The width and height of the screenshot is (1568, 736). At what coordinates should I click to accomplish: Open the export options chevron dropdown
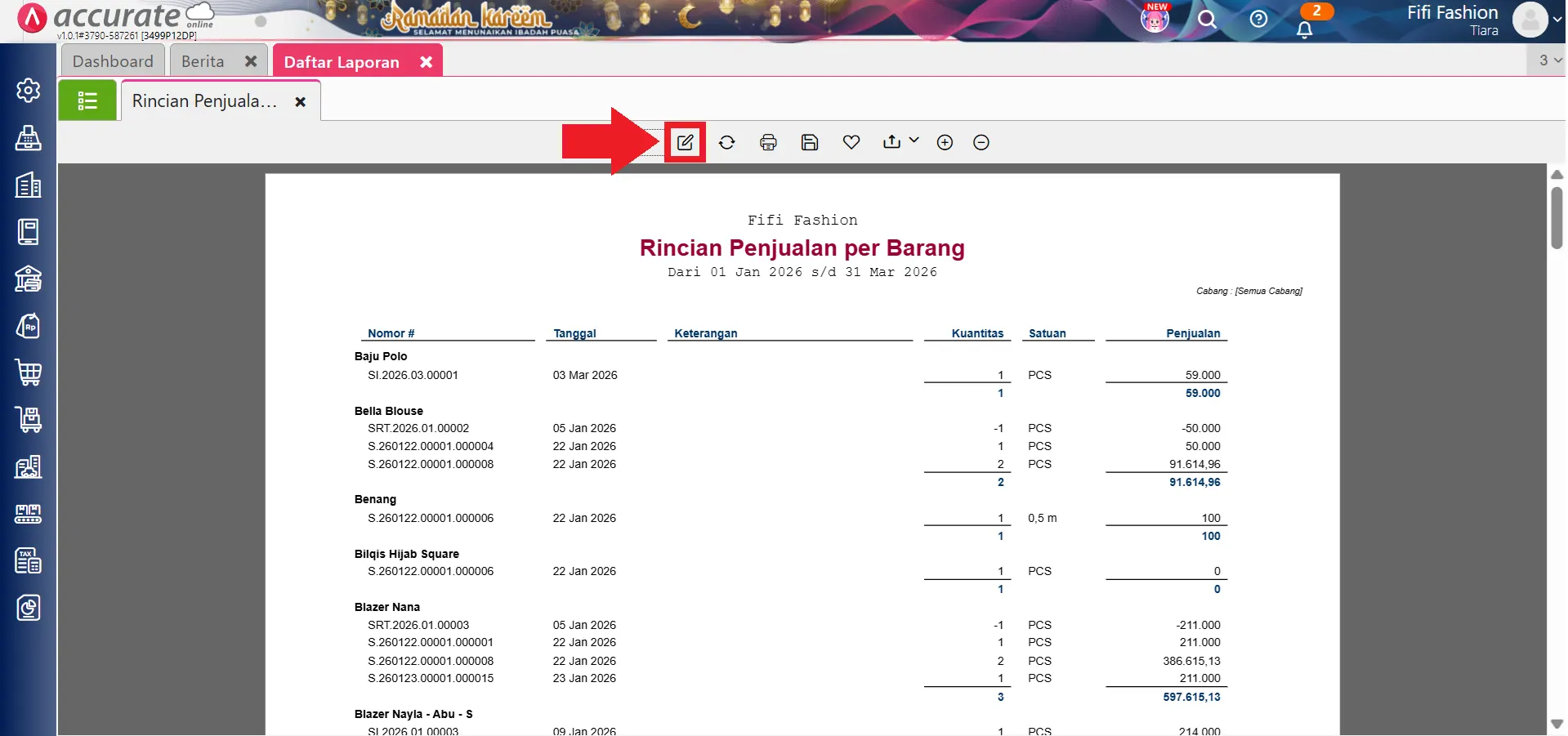tap(913, 141)
